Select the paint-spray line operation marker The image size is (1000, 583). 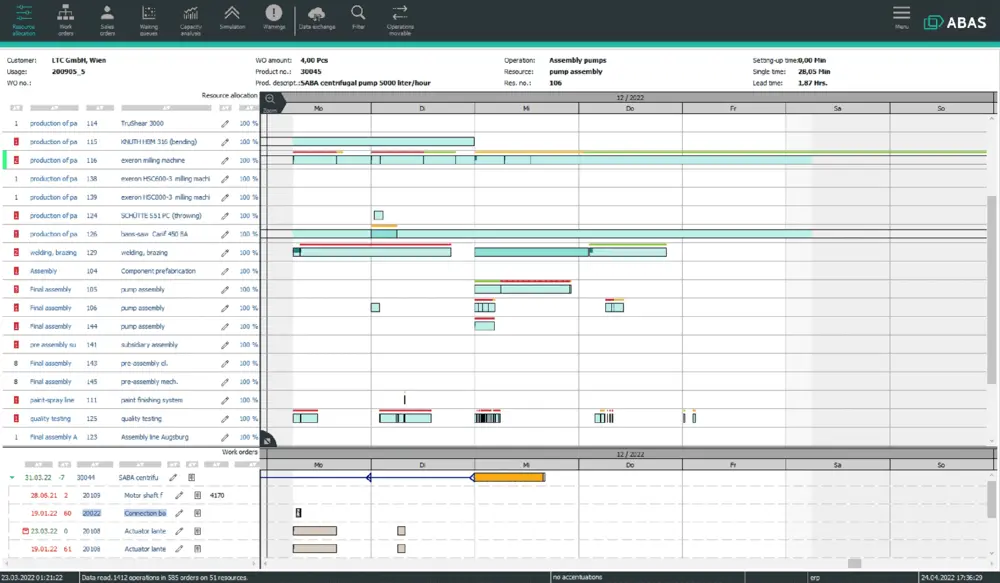(x=404, y=399)
